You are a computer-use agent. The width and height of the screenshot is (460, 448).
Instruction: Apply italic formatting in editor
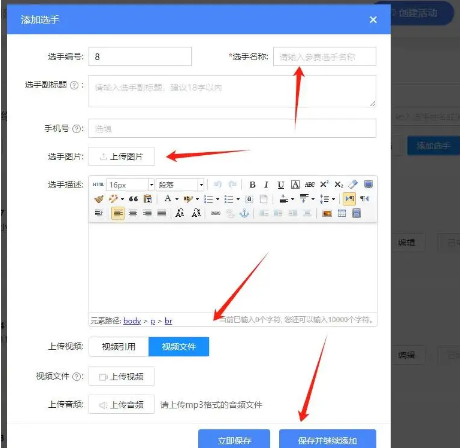pyautogui.click(x=266, y=184)
